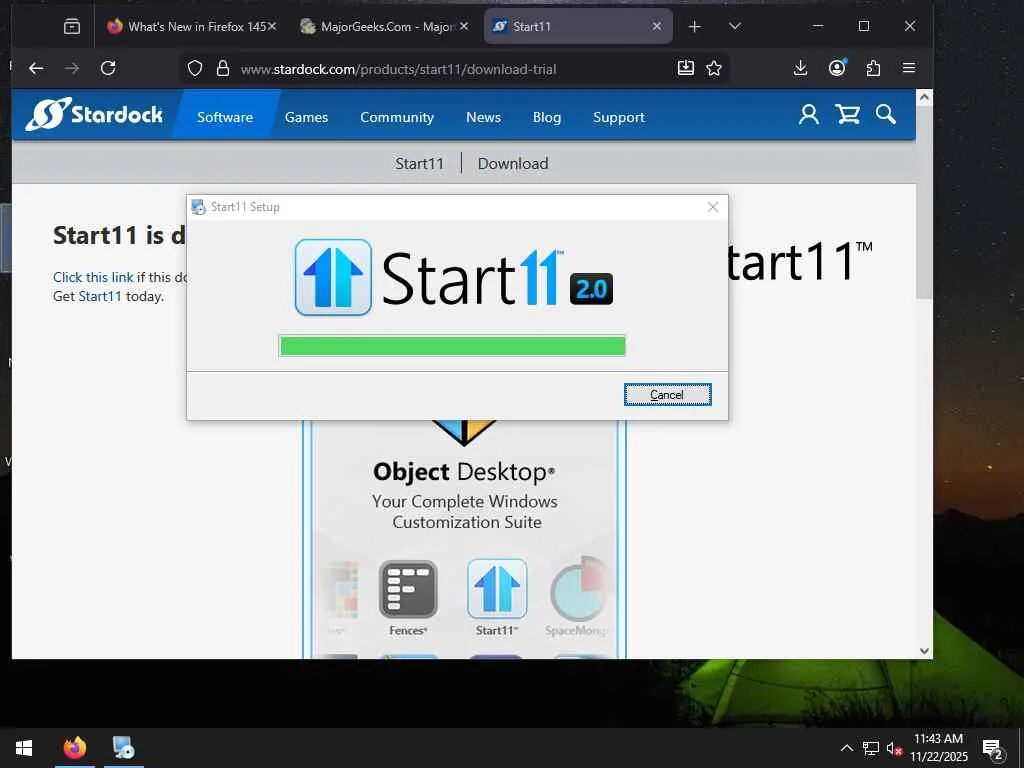1024x768 pixels.
Task: Expand the list all tabs dropdown
Action: (735, 27)
